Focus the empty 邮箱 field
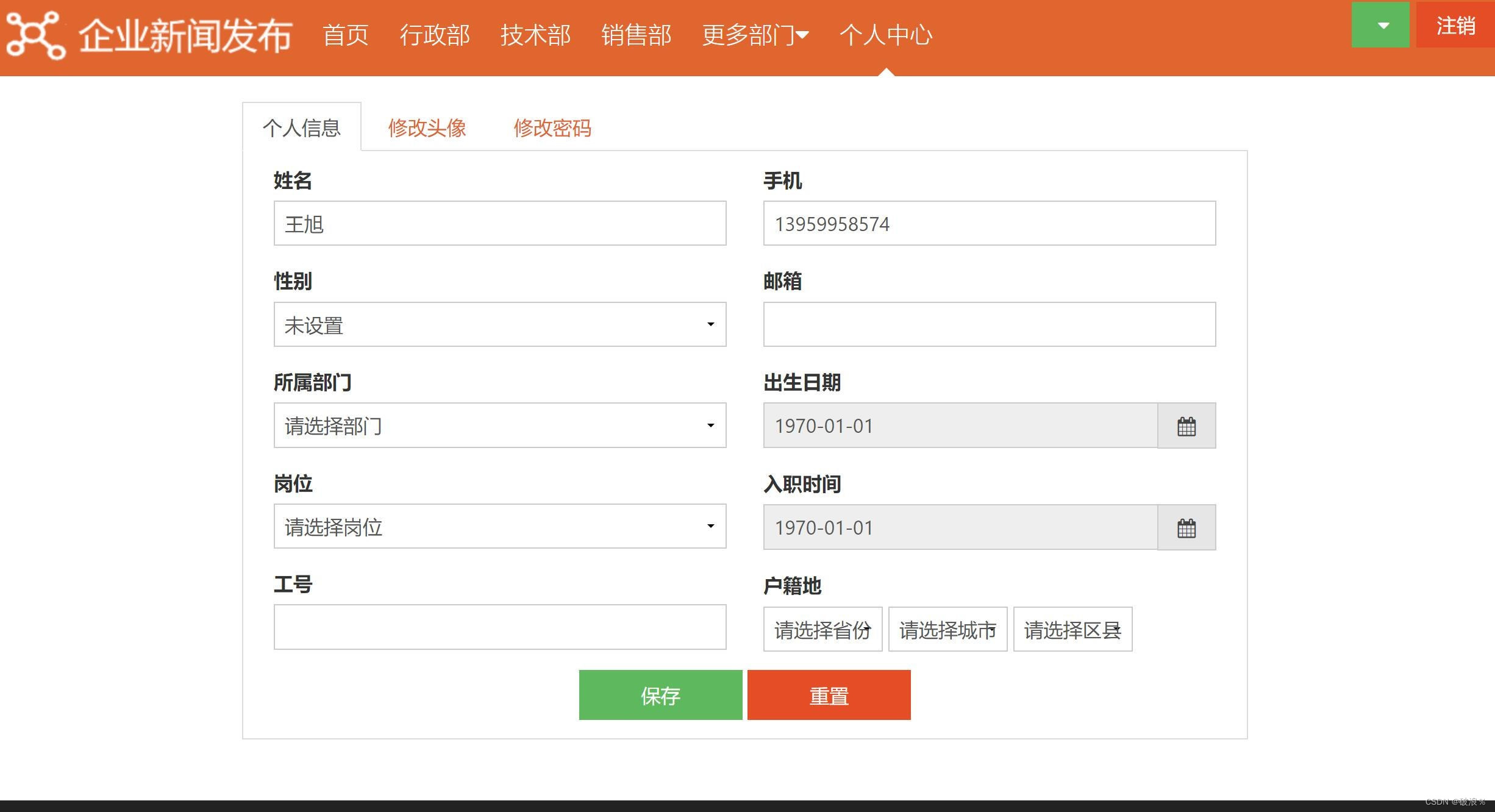Image resolution: width=1495 pixels, height=812 pixels. point(990,324)
